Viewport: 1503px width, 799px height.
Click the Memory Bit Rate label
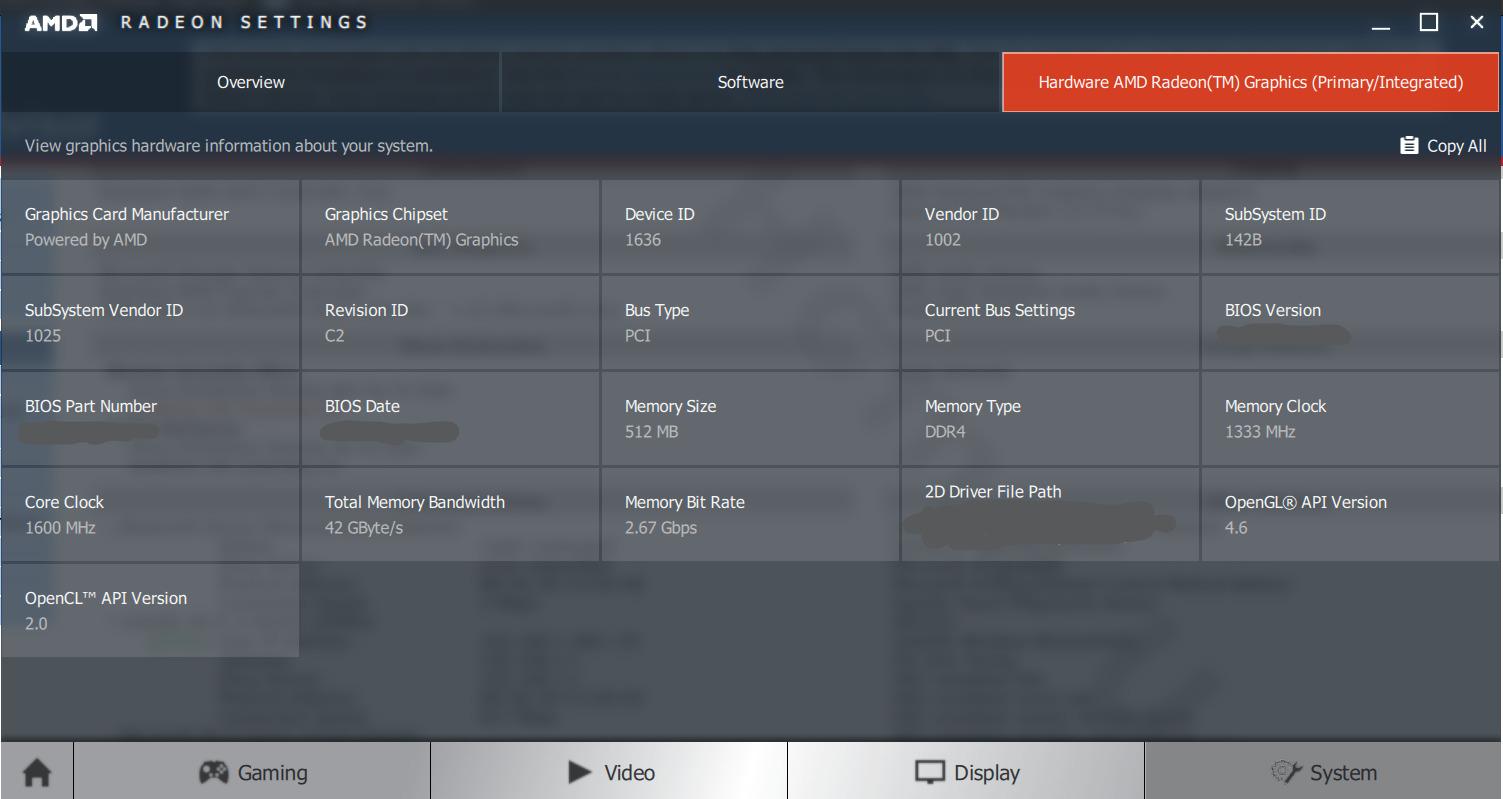pyautogui.click(x=685, y=502)
